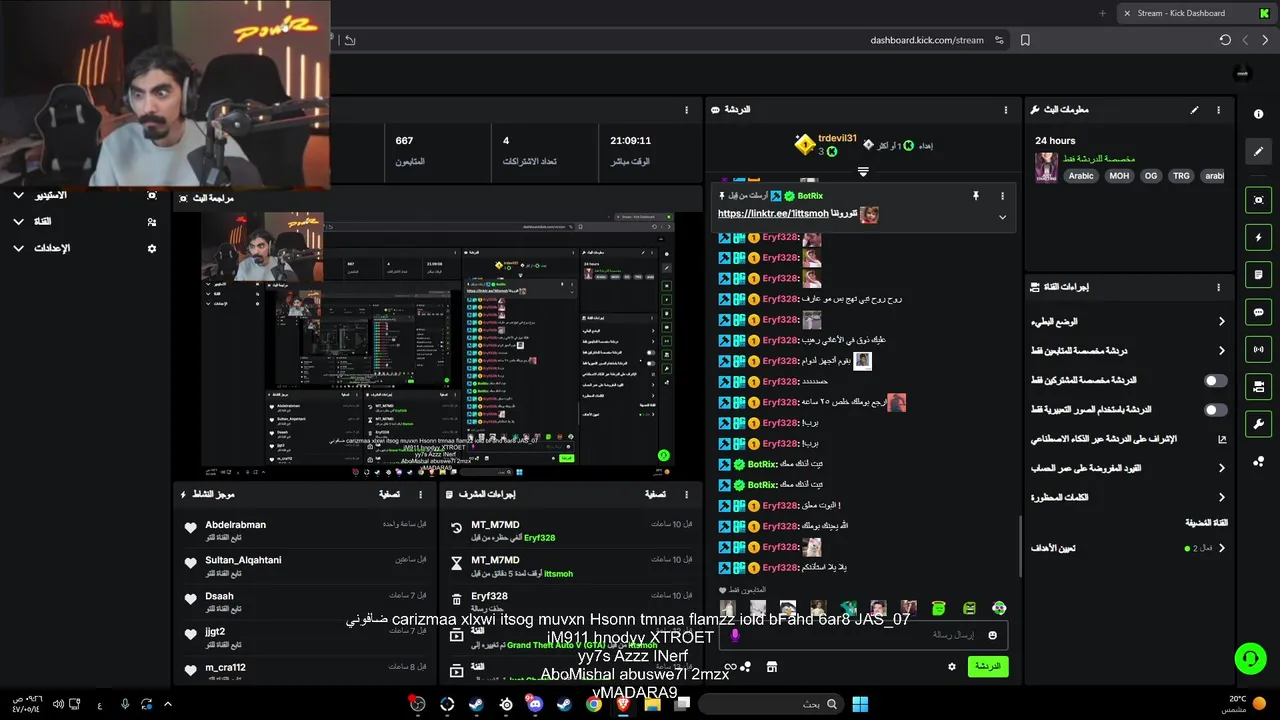Screen dimensions: 1280x720
Task: Open chat settings gear icon
Action: (951, 666)
